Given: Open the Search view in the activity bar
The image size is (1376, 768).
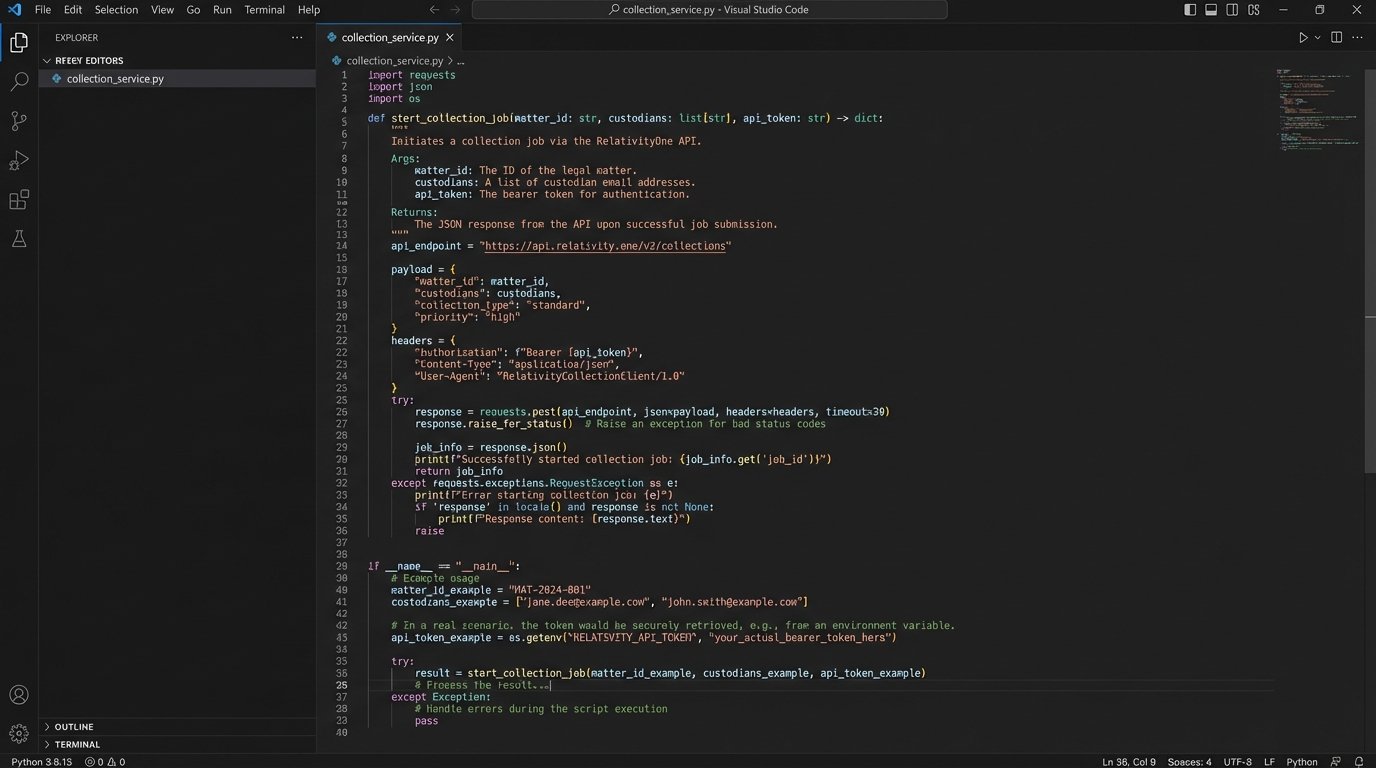Looking at the screenshot, I should (19, 81).
